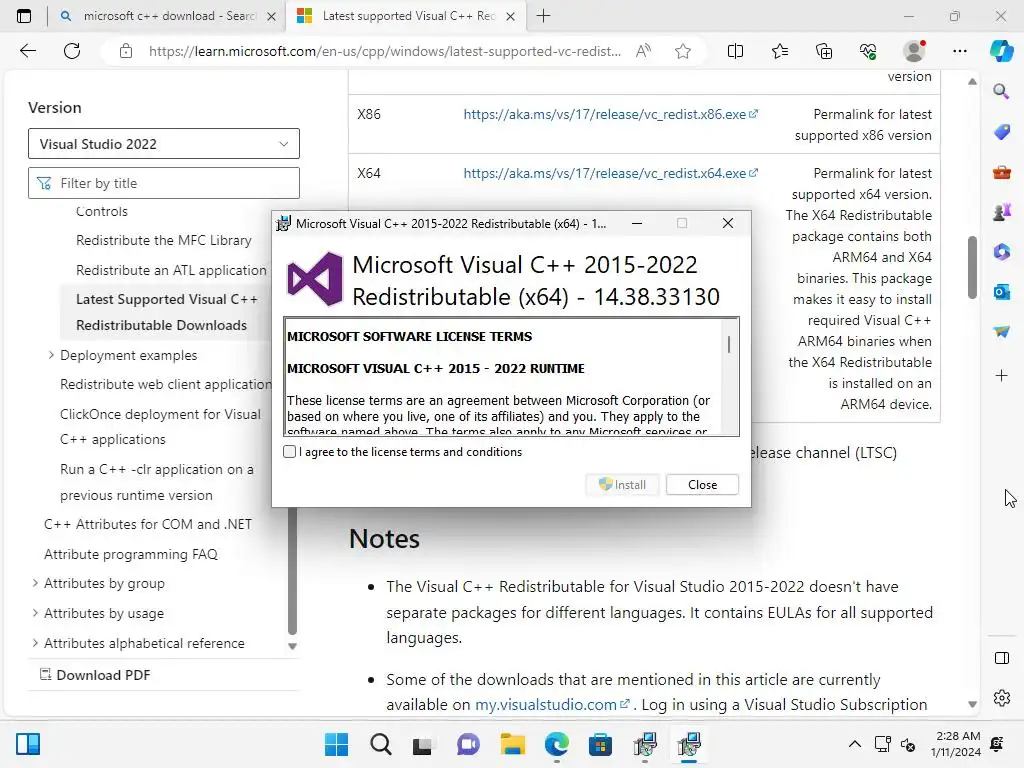Open Run a C++ -clr application article
This screenshot has height=768, width=1024.
pyautogui.click(x=157, y=482)
